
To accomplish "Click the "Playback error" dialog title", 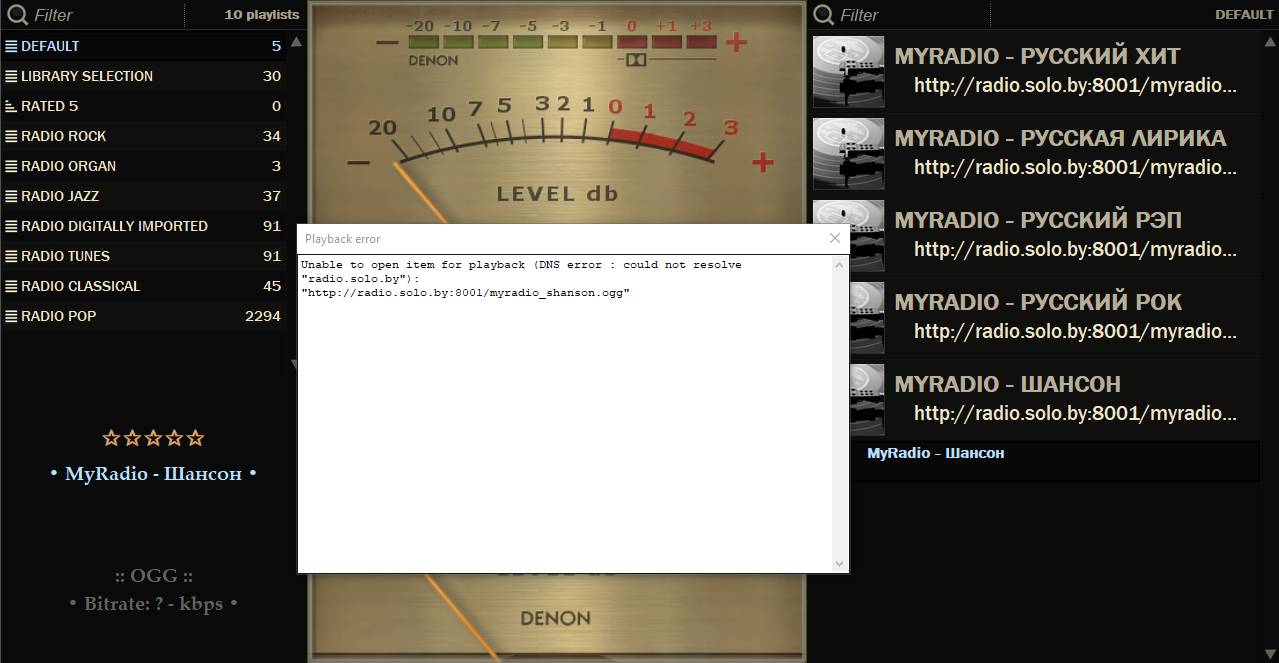I will tap(342, 239).
